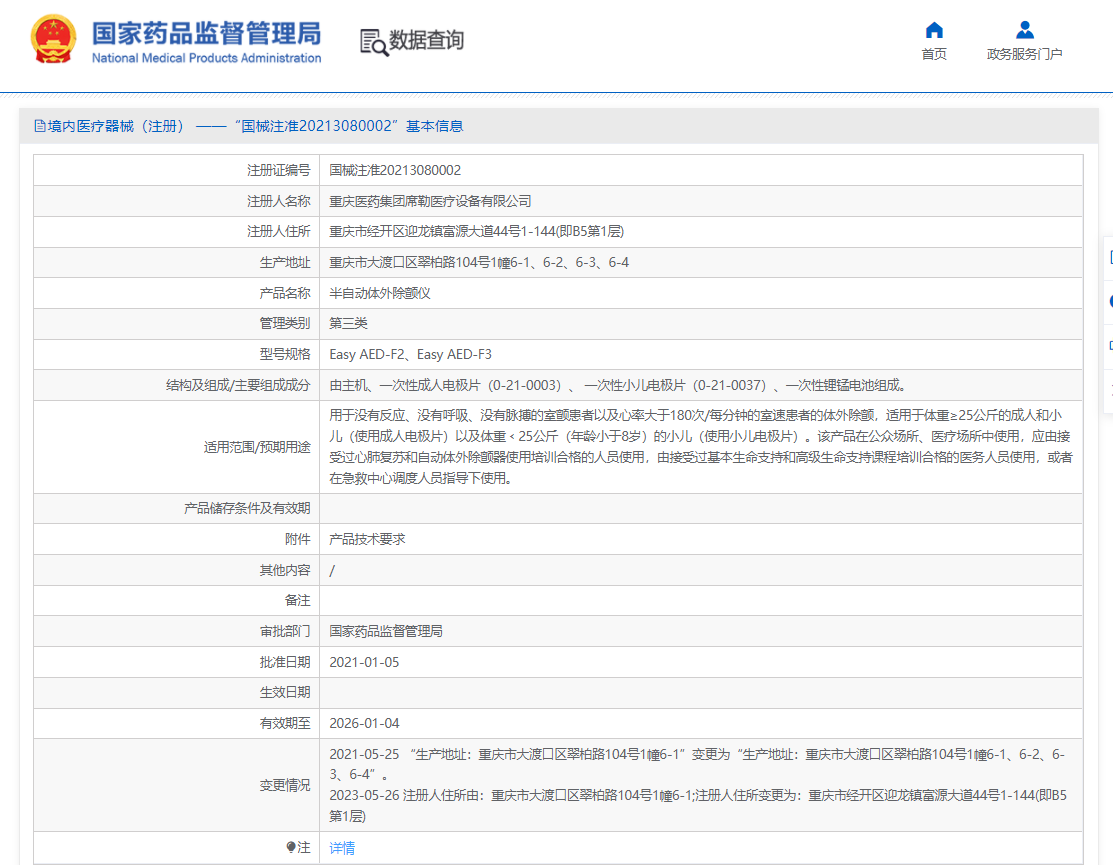Select model spec Easy AED-F2、Easy AED-F3
Image resolution: width=1113 pixels, height=865 pixels.
[x=410, y=354]
